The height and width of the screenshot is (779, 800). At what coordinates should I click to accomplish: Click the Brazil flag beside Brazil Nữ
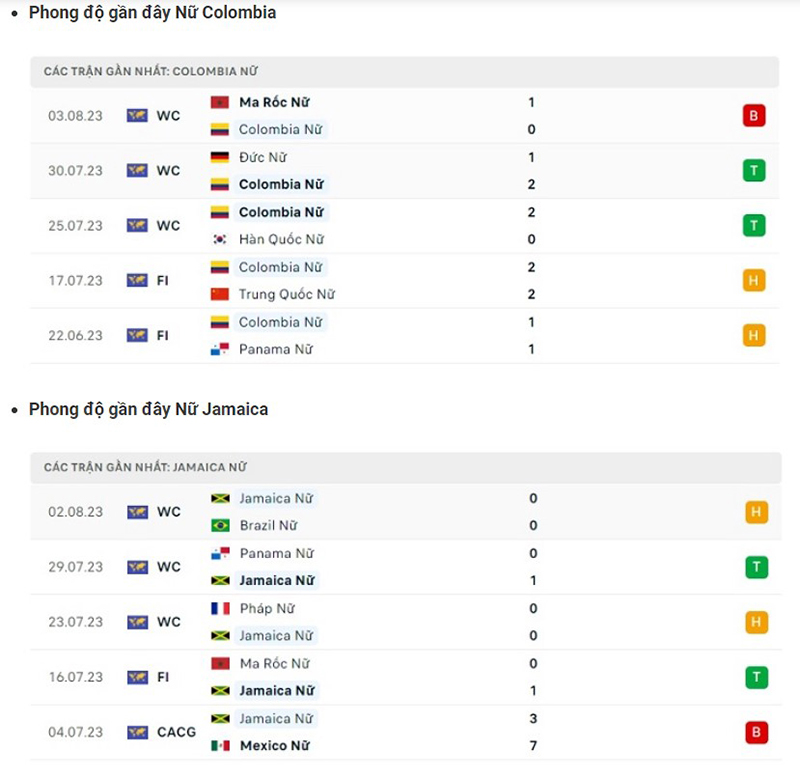pyautogui.click(x=221, y=525)
